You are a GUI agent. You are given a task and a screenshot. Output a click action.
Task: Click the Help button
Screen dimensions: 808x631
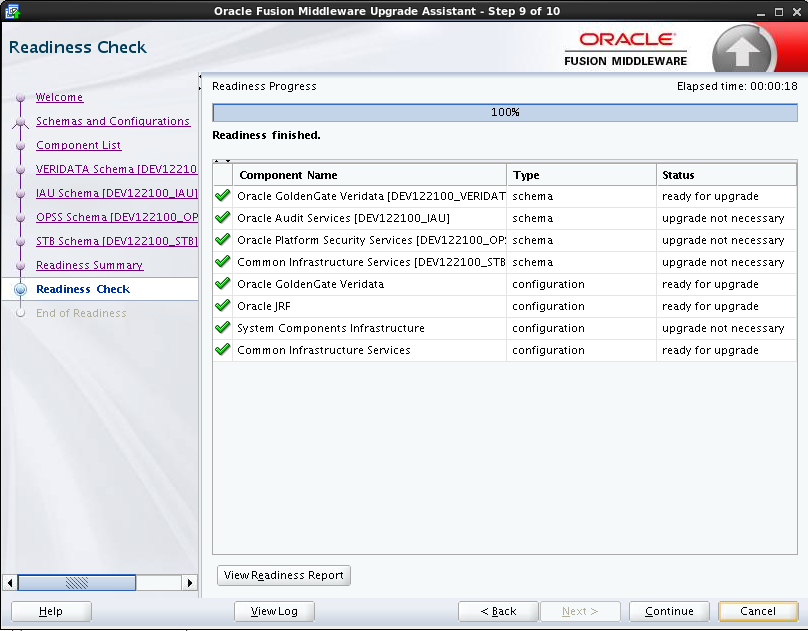[51, 611]
